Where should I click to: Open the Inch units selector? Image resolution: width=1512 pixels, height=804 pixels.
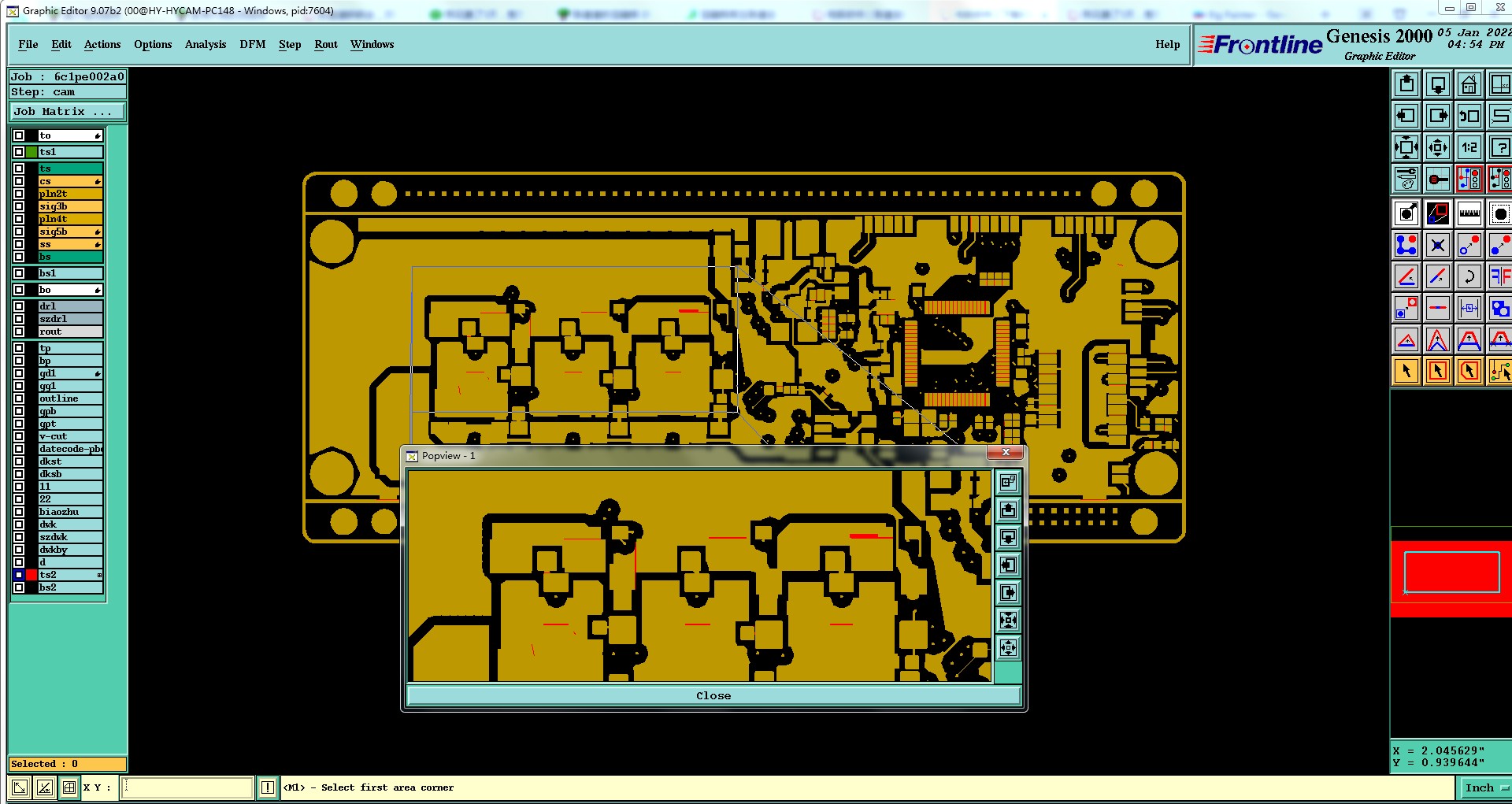coord(1485,787)
